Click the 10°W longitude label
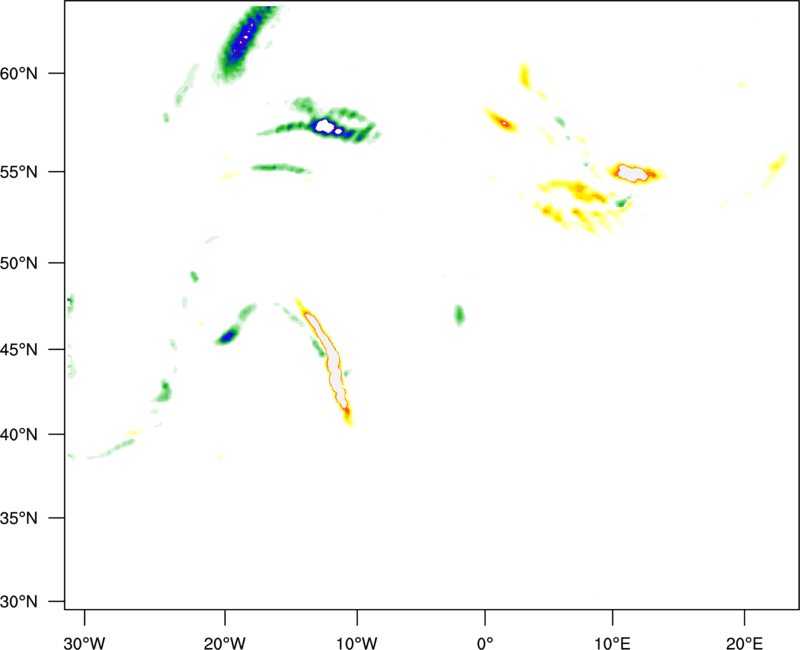The height and width of the screenshot is (650, 800). [x=357, y=641]
